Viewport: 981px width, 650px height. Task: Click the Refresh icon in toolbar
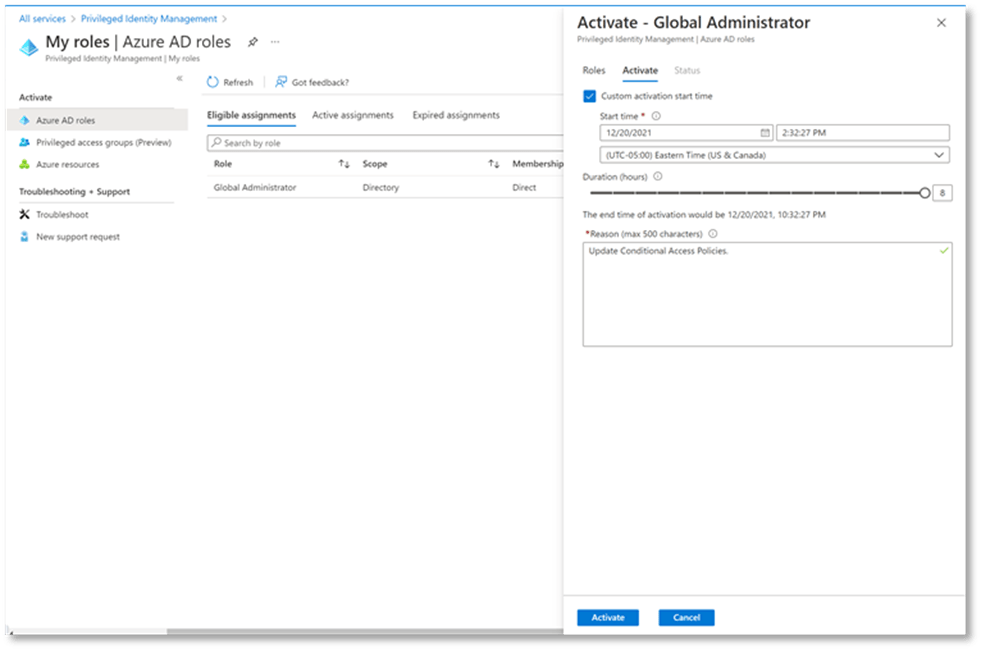tap(213, 82)
